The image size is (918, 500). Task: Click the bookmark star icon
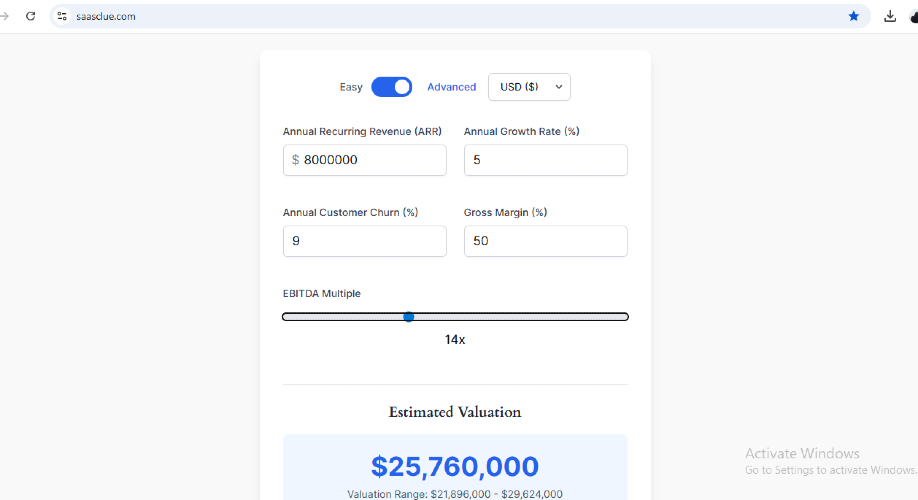tap(854, 16)
